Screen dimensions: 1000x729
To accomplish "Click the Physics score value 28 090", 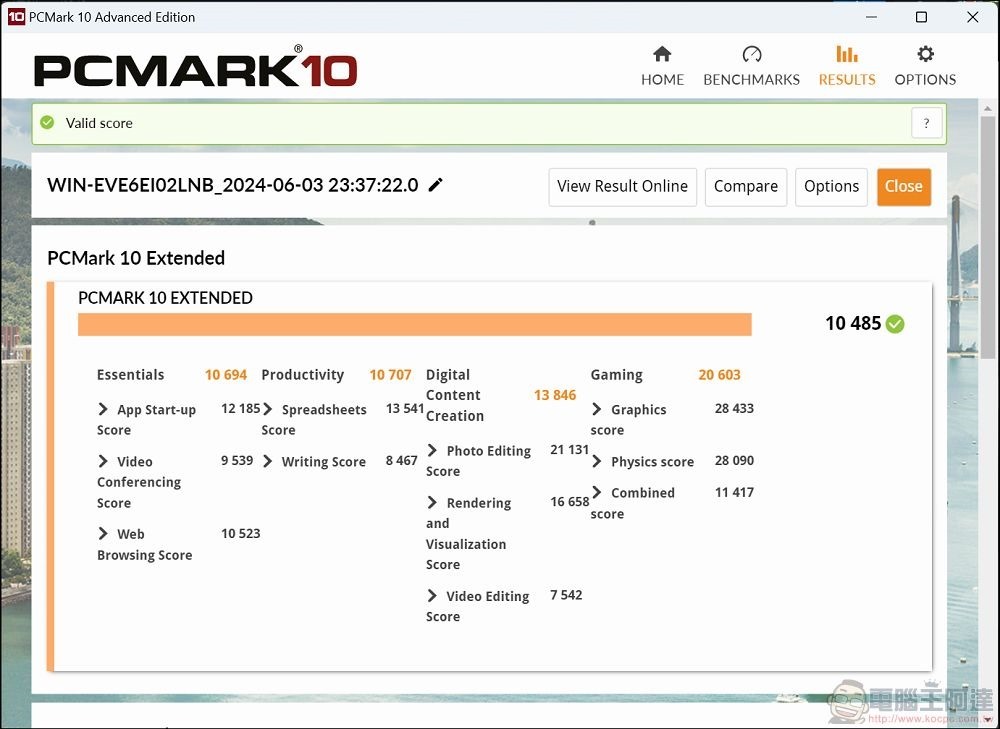I will [x=734, y=460].
